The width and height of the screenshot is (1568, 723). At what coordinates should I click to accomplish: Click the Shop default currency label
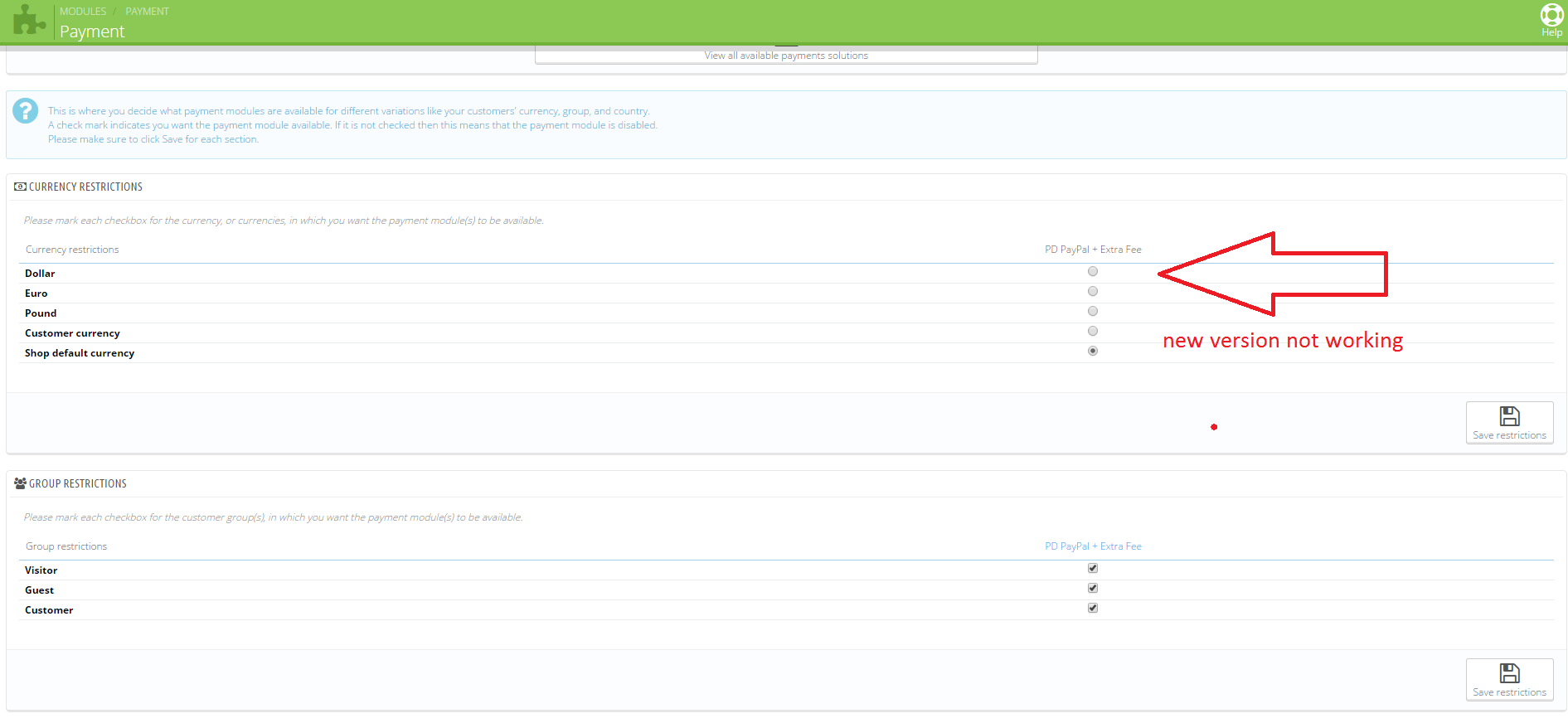coord(80,353)
